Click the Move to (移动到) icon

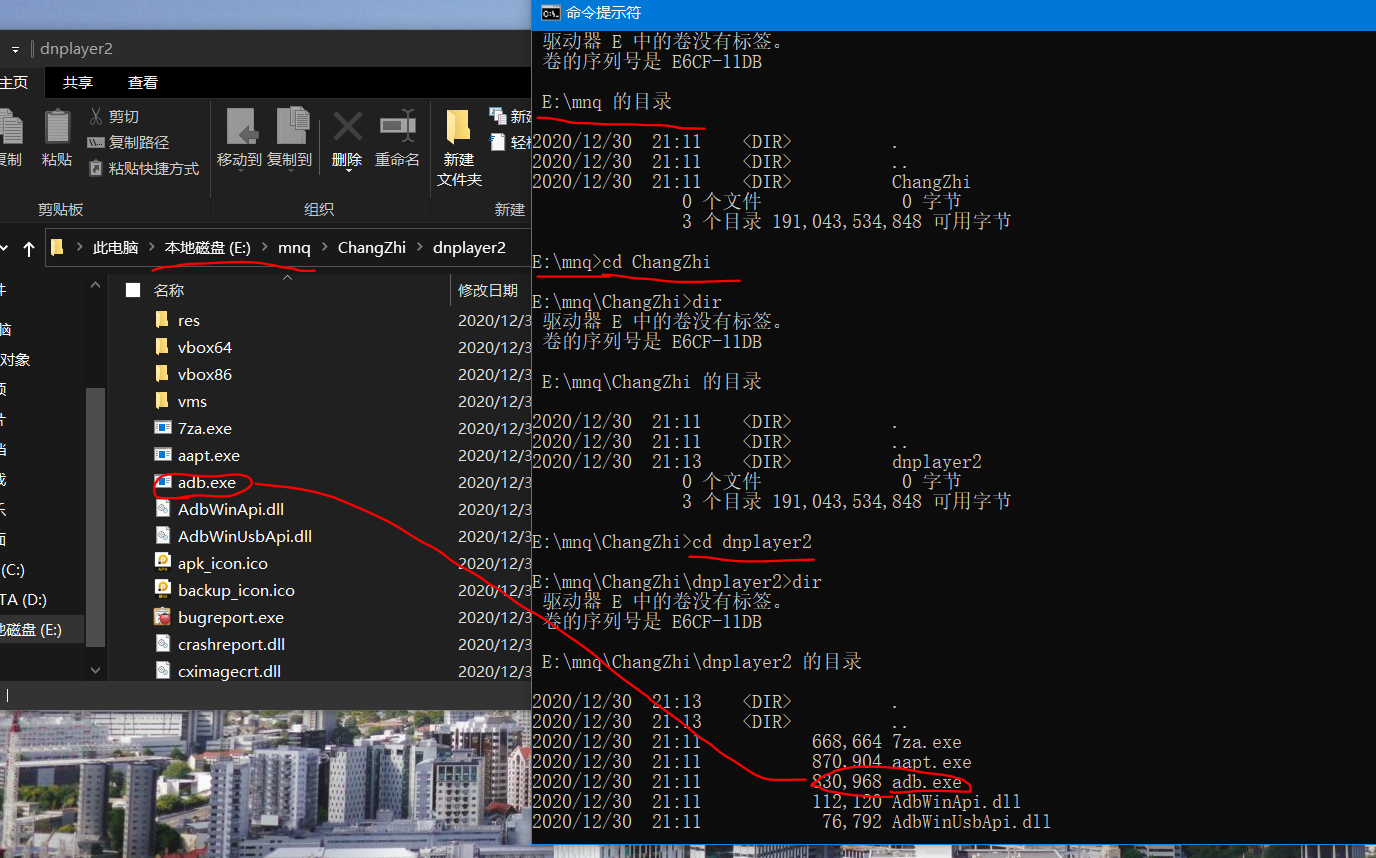pyautogui.click(x=241, y=127)
